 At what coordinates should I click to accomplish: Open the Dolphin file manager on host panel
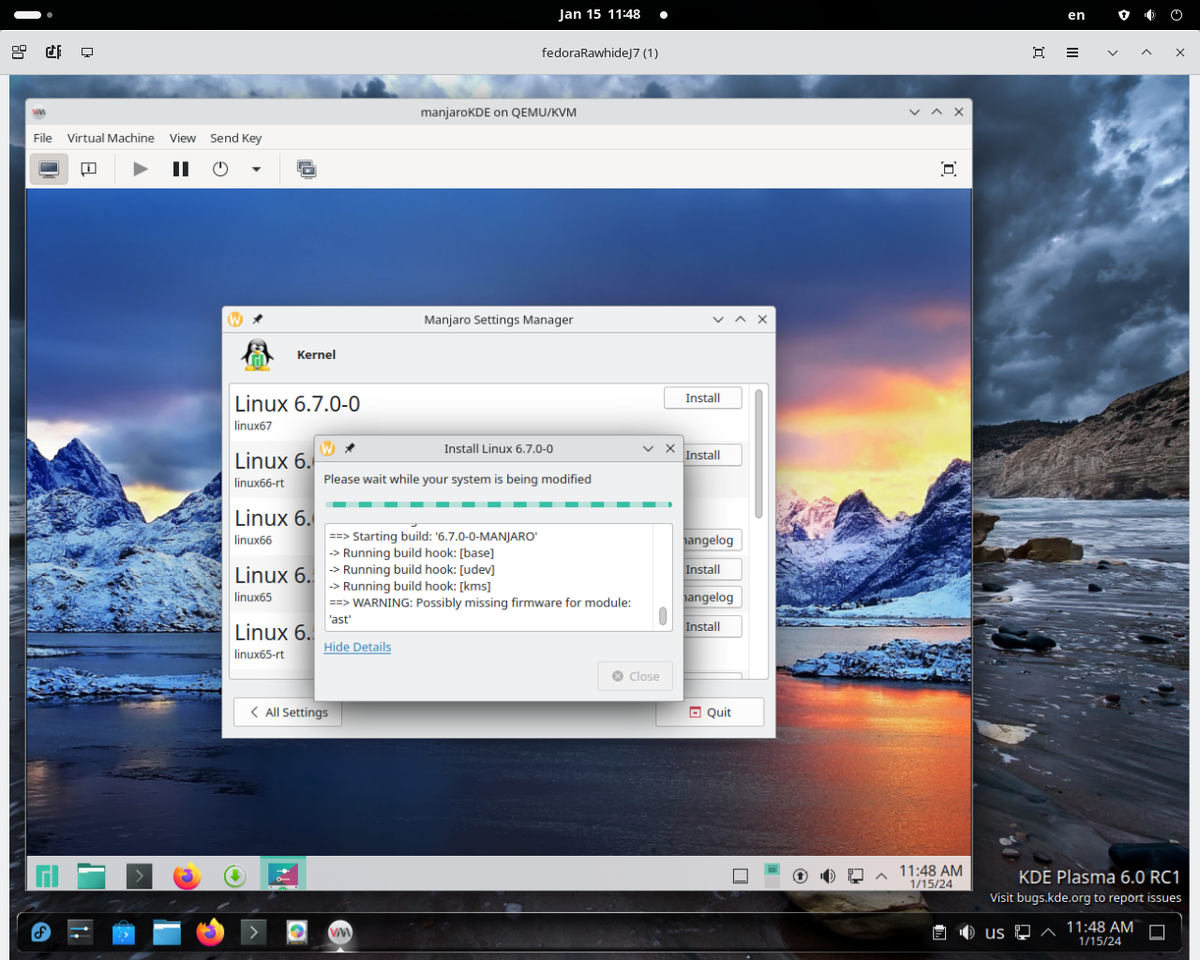point(167,933)
